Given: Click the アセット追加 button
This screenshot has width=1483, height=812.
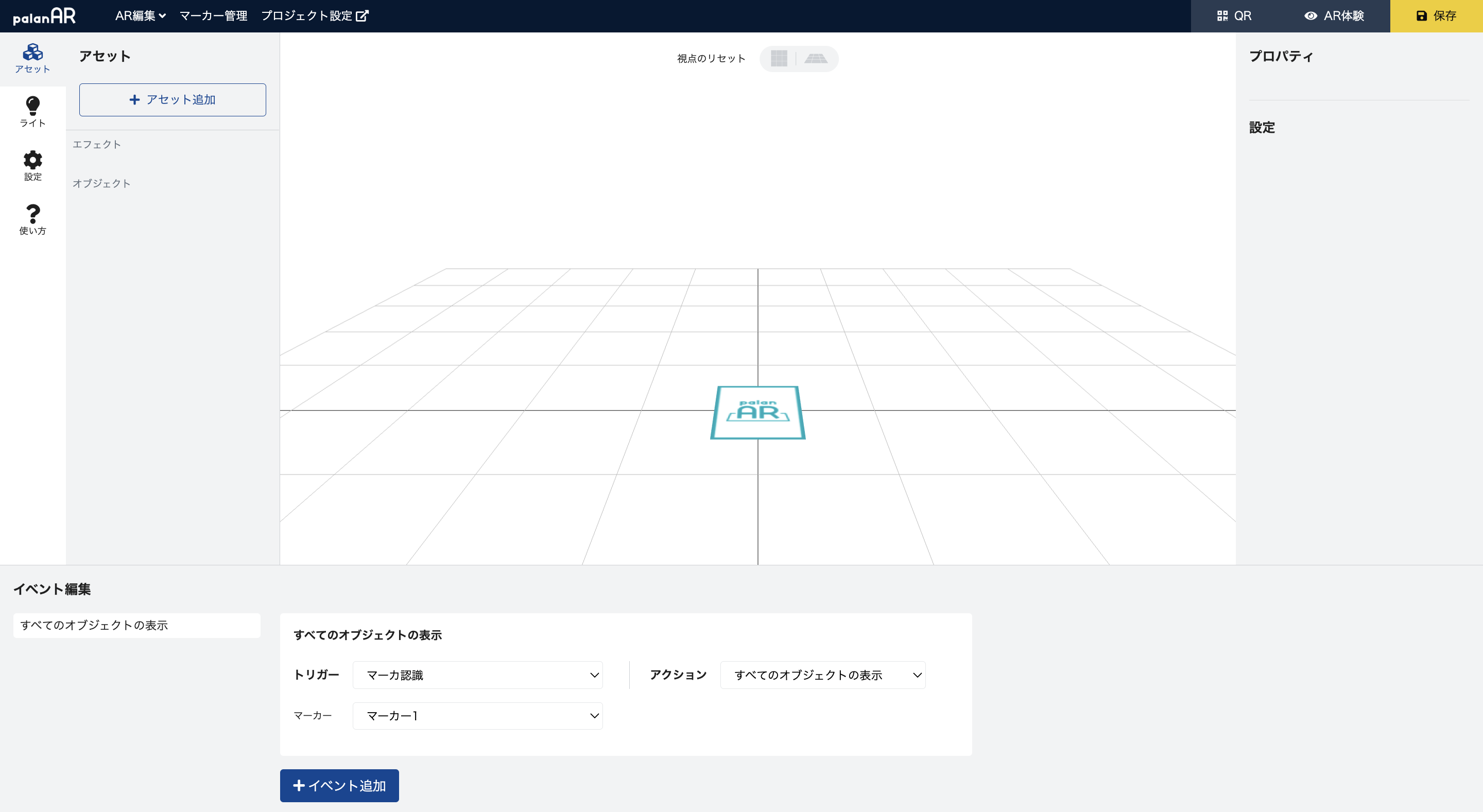Looking at the screenshot, I should pyautogui.click(x=173, y=99).
